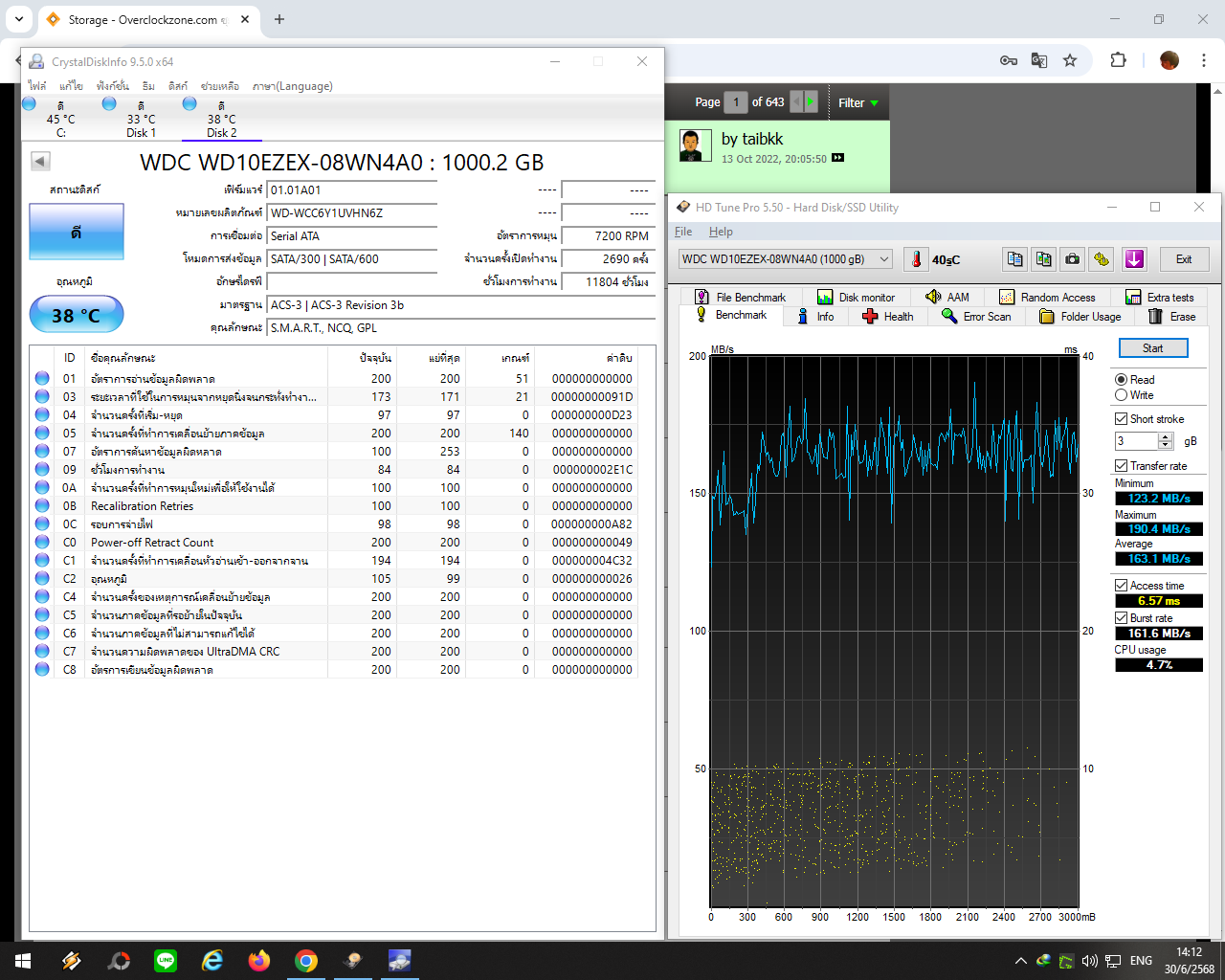The width and height of the screenshot is (1225, 980).
Task: Open the ภาษา(Language) menu
Action: tap(292, 86)
